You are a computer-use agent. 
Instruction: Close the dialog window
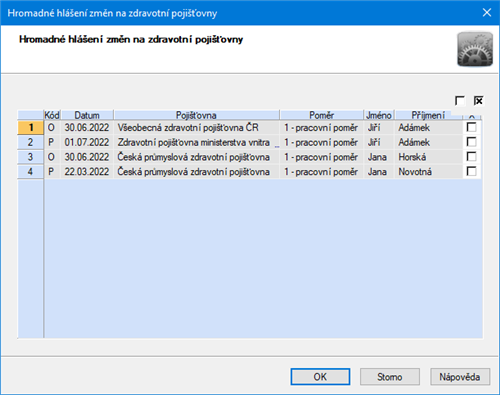(x=487, y=13)
